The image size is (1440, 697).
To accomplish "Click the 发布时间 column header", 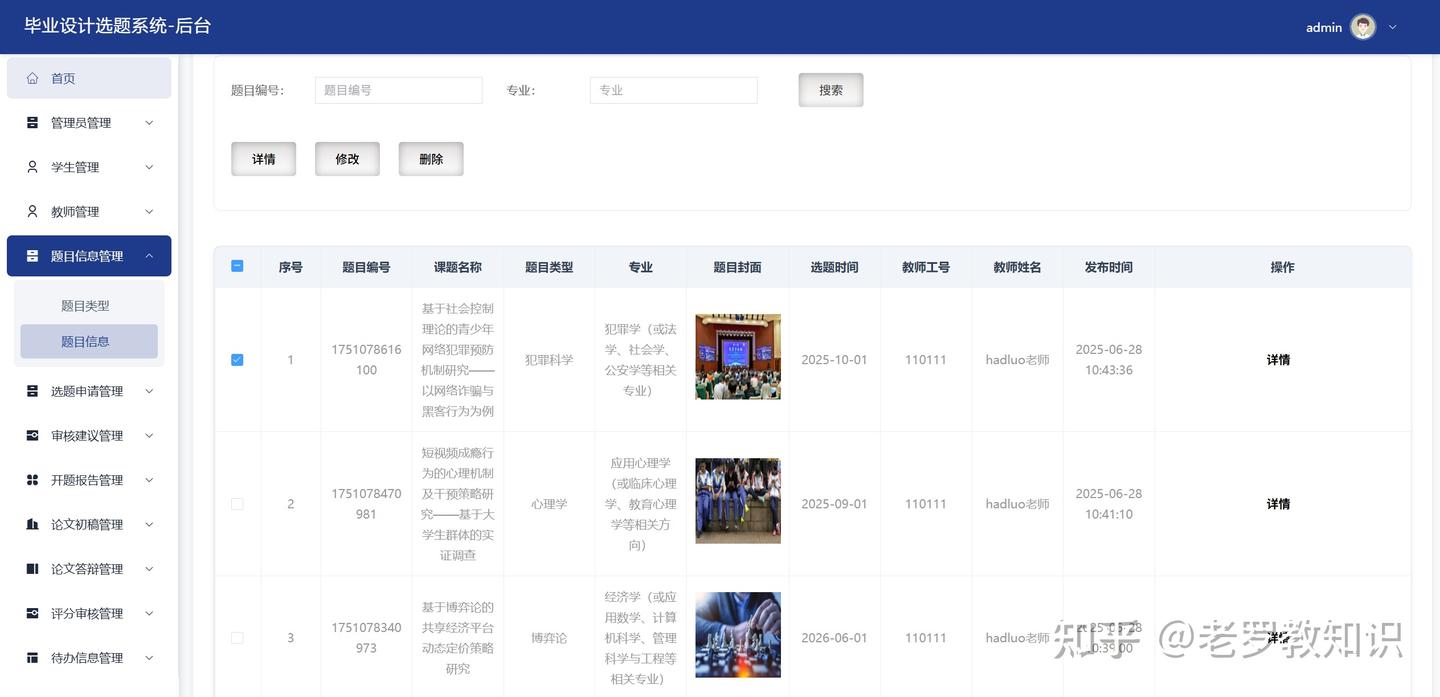I will (x=1109, y=267).
